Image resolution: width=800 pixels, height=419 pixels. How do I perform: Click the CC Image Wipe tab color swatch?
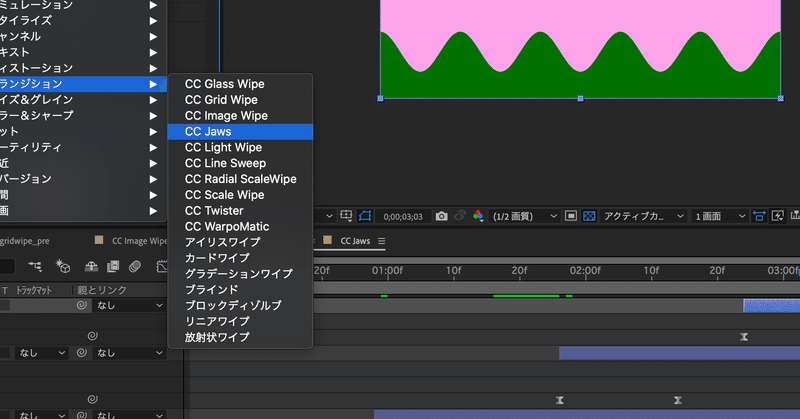click(x=99, y=240)
